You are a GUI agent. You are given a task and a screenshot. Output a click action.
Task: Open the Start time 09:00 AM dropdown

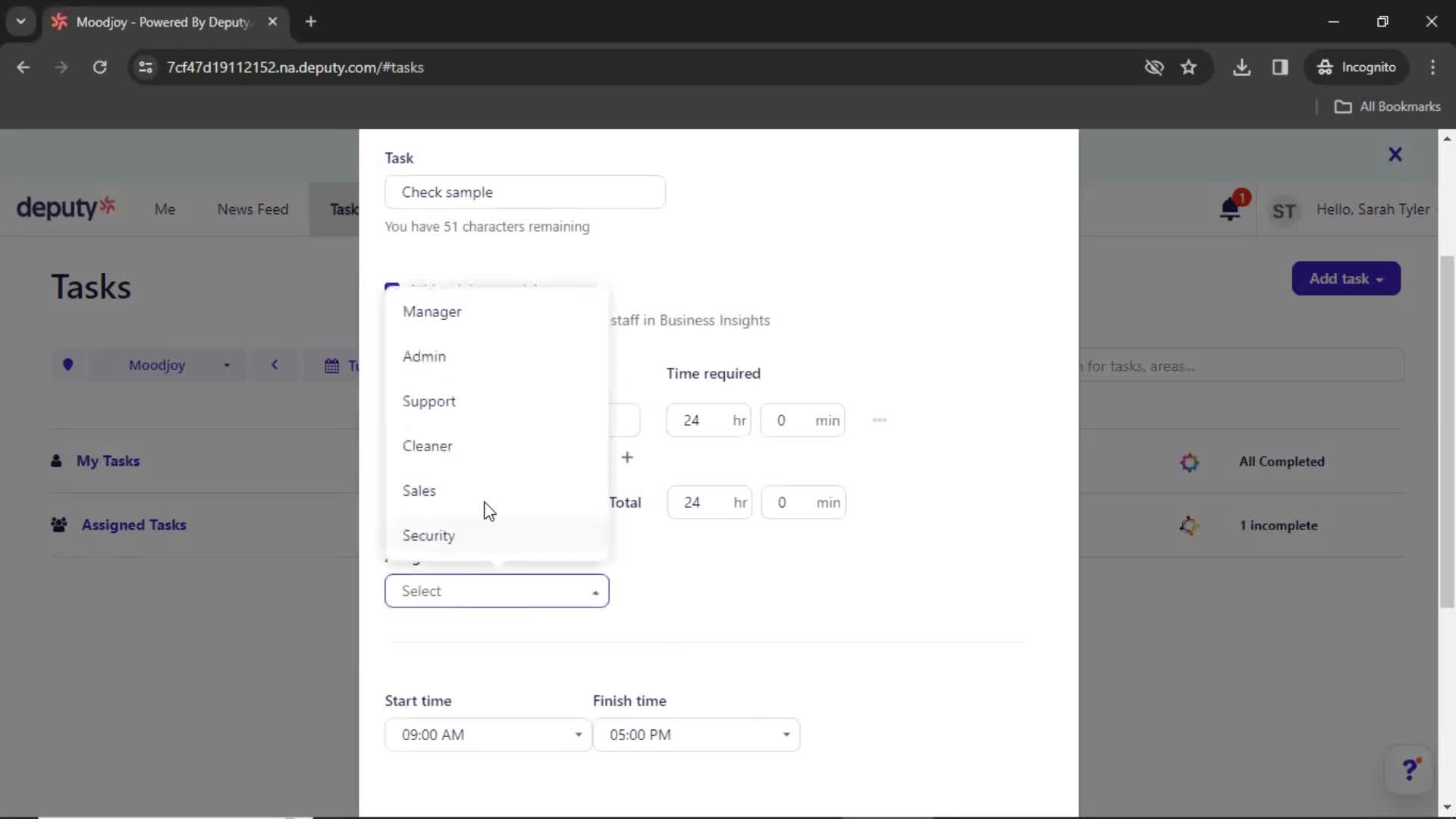(488, 735)
